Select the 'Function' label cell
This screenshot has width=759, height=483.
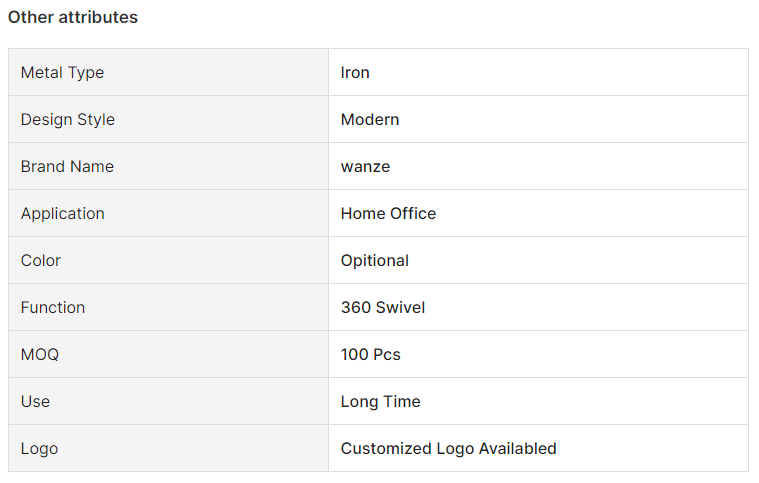[168, 307]
